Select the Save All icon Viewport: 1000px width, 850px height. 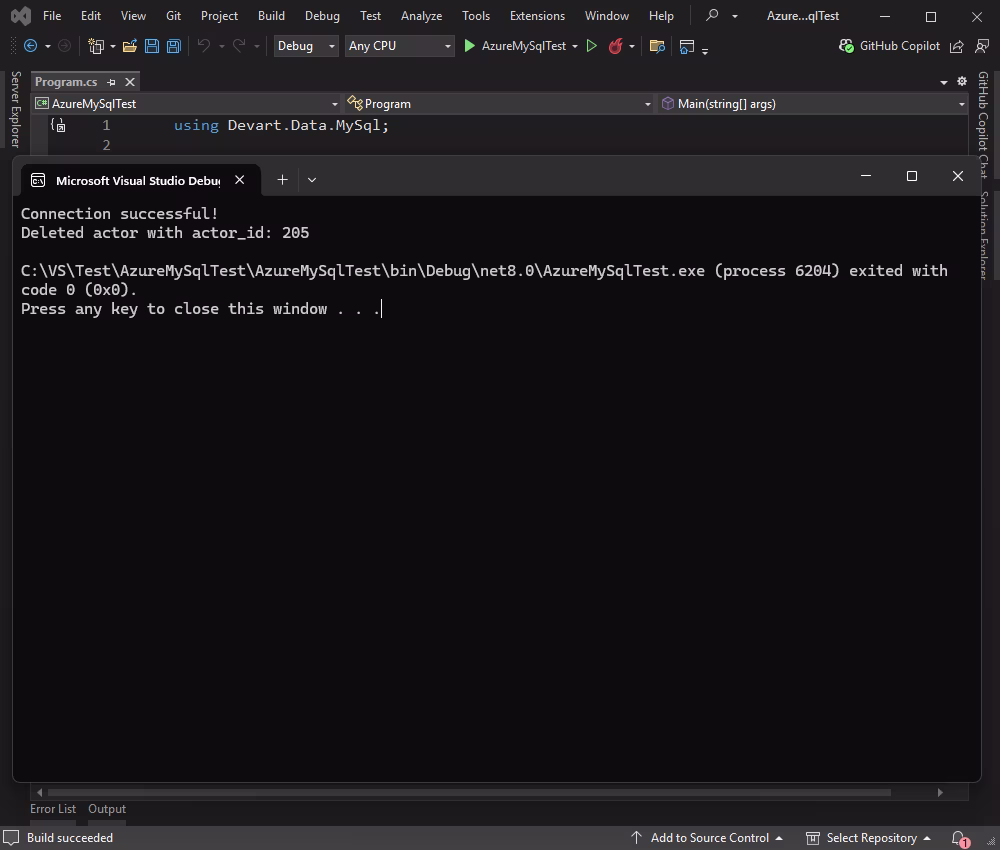pyautogui.click(x=173, y=46)
